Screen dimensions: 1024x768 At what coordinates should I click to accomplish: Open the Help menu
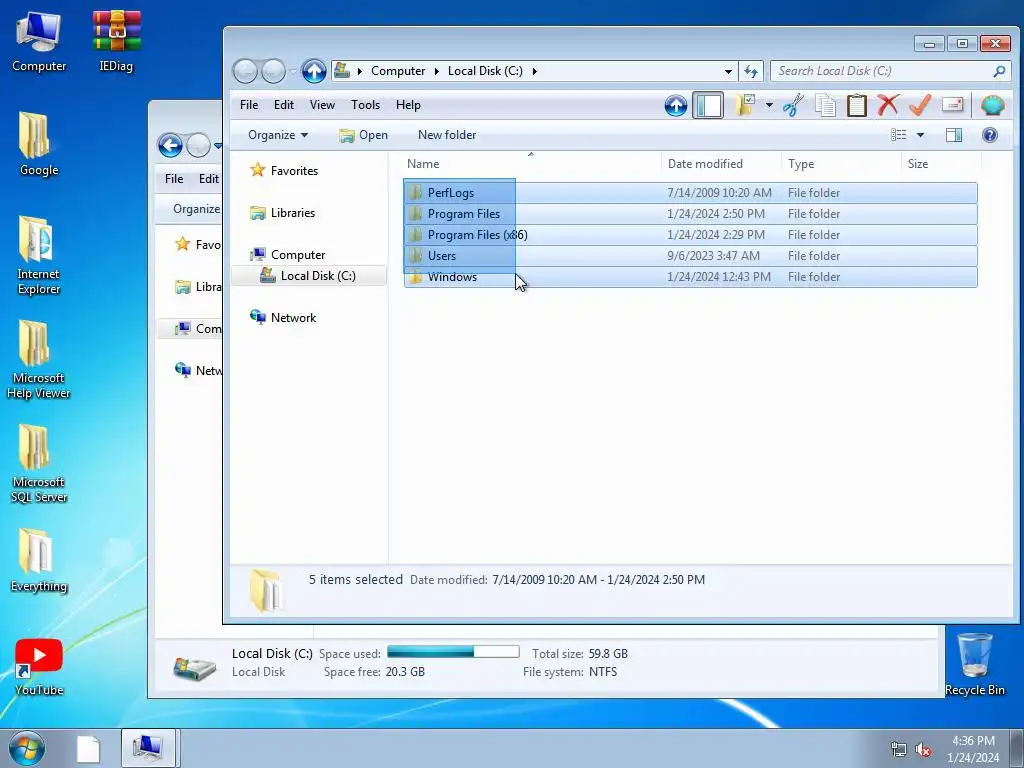[x=408, y=104]
